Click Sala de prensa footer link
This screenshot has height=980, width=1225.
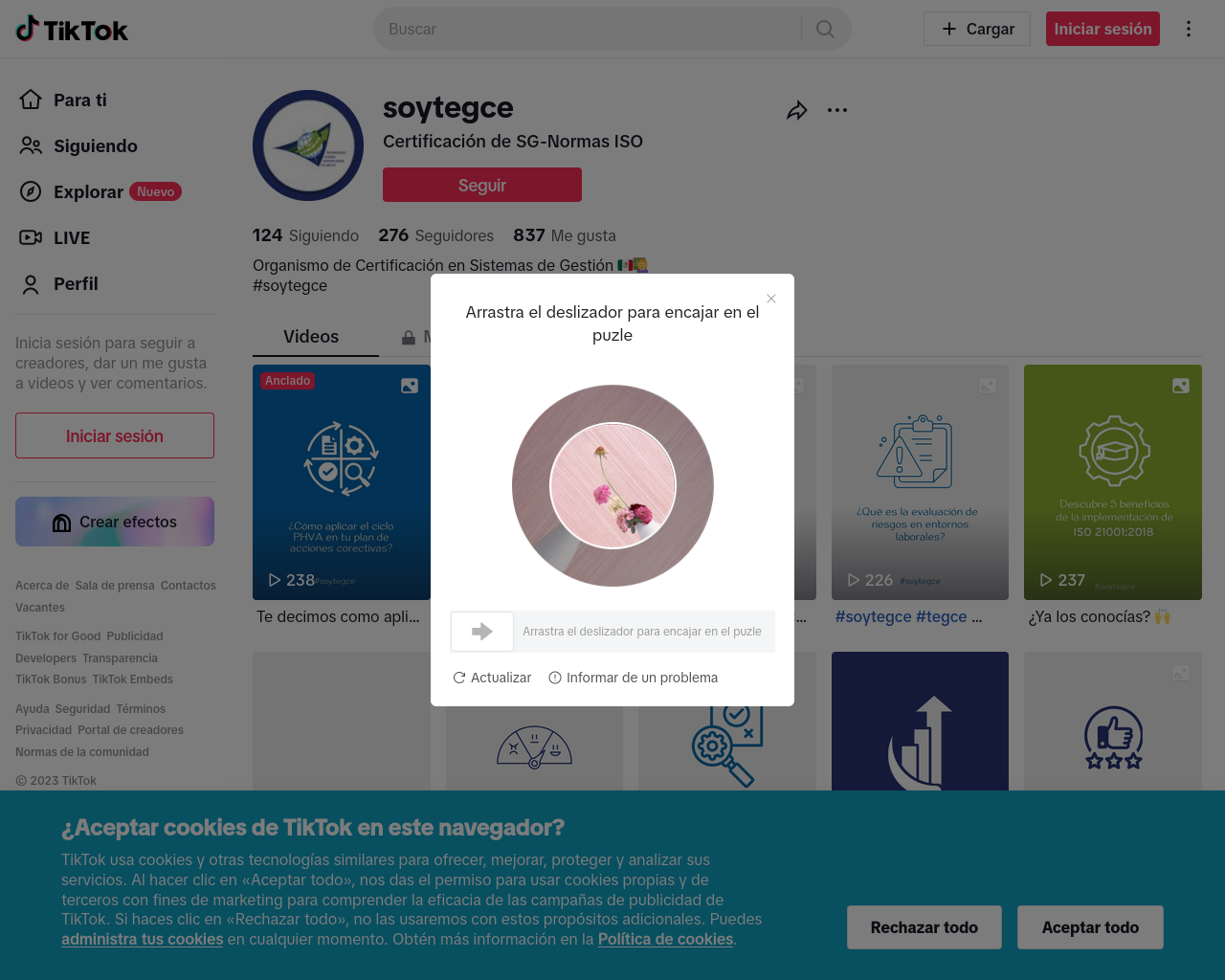115,586
